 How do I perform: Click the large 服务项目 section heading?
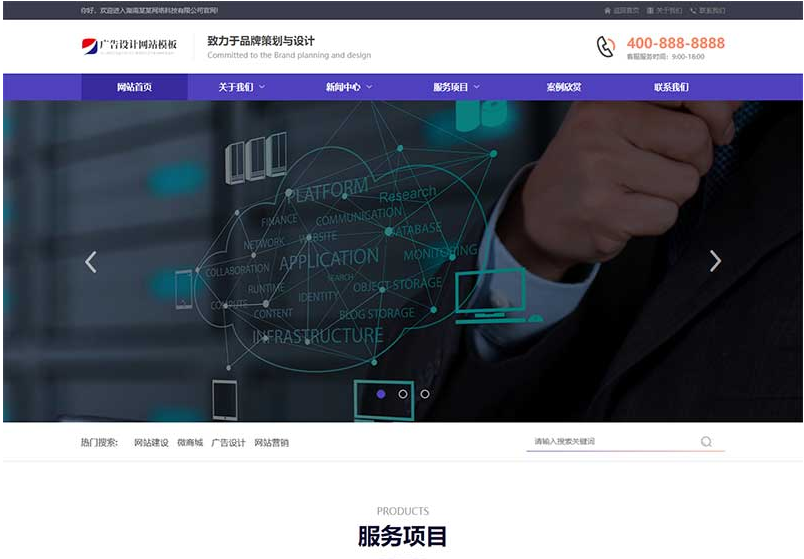[403, 536]
